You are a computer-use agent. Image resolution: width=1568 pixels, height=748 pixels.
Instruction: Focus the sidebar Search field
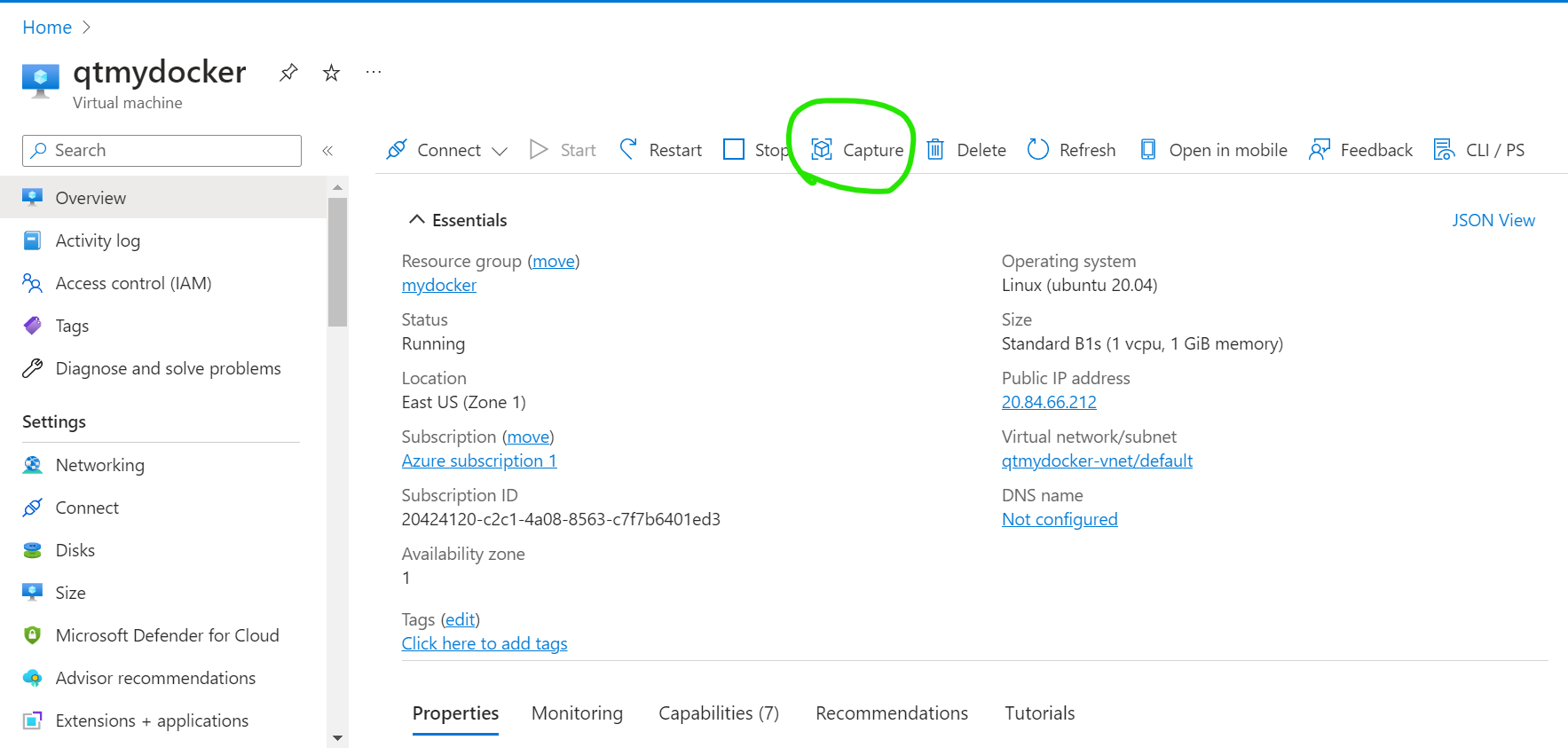[162, 151]
